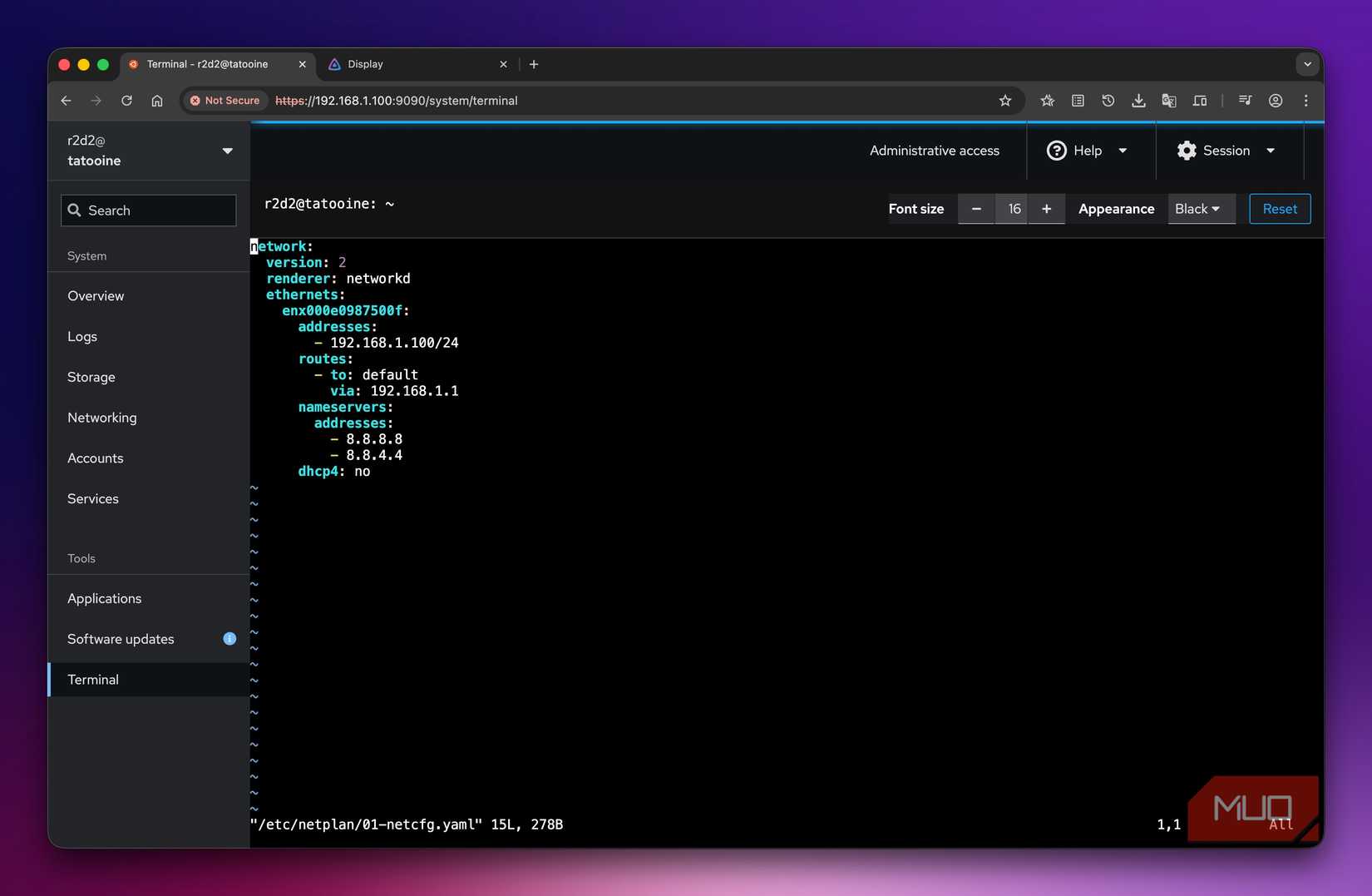Click Administrative access button
1372x896 pixels.
pyautogui.click(x=934, y=151)
